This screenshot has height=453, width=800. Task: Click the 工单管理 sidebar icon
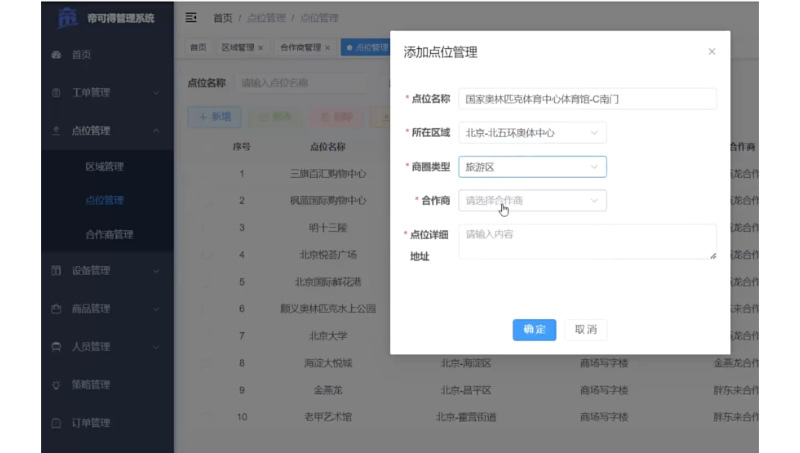[56, 93]
